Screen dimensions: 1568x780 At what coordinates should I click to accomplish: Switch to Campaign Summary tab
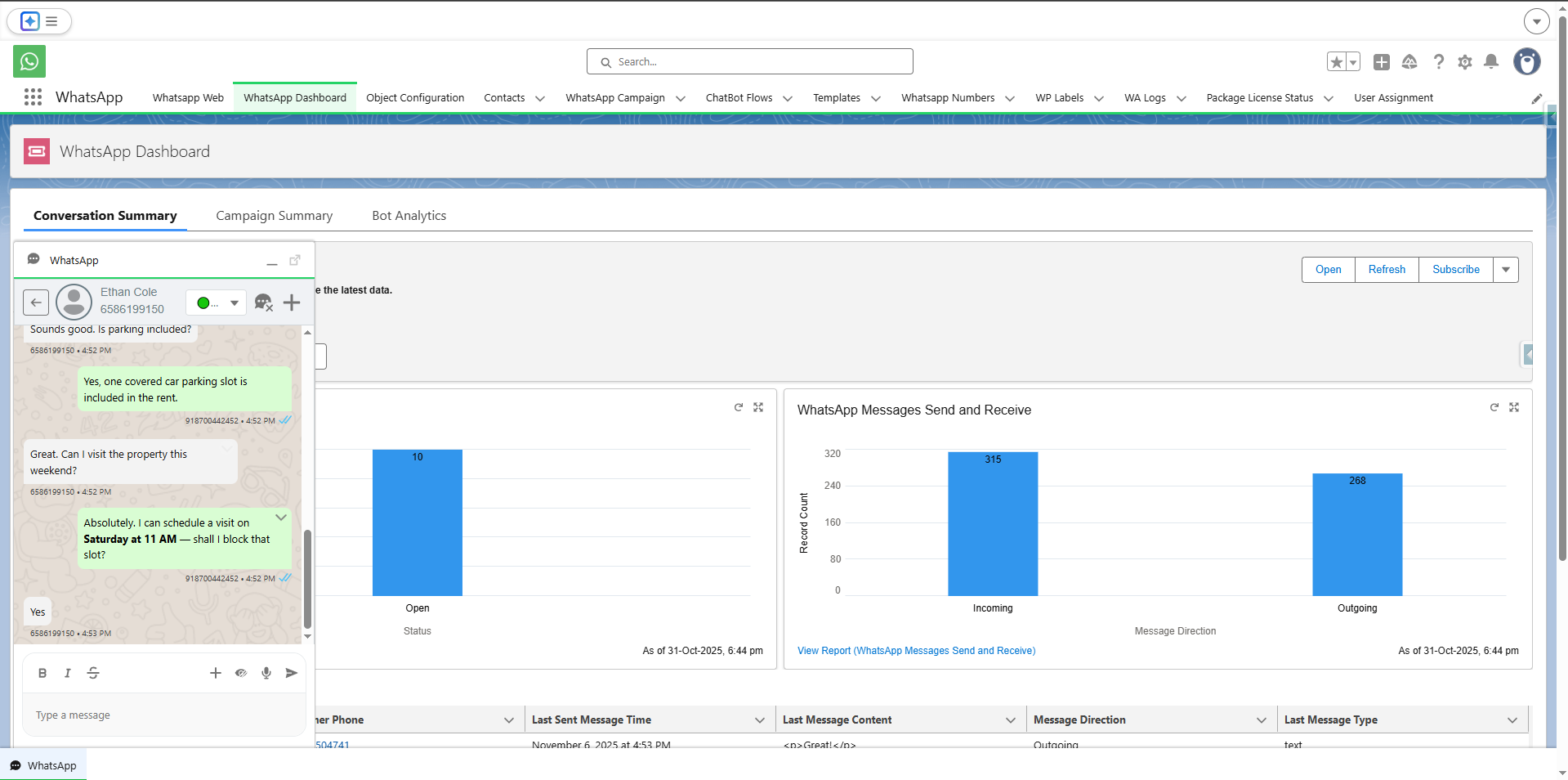pos(274,216)
